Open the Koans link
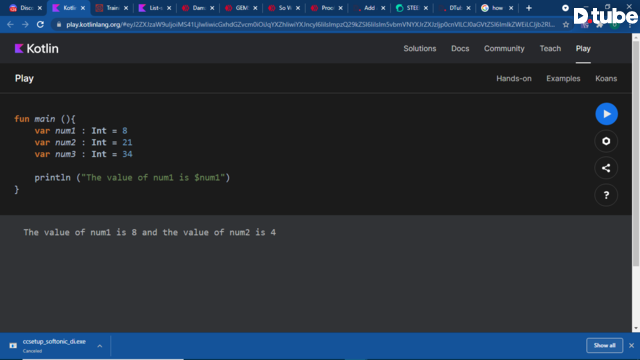The height and width of the screenshot is (360, 640). [x=606, y=78]
